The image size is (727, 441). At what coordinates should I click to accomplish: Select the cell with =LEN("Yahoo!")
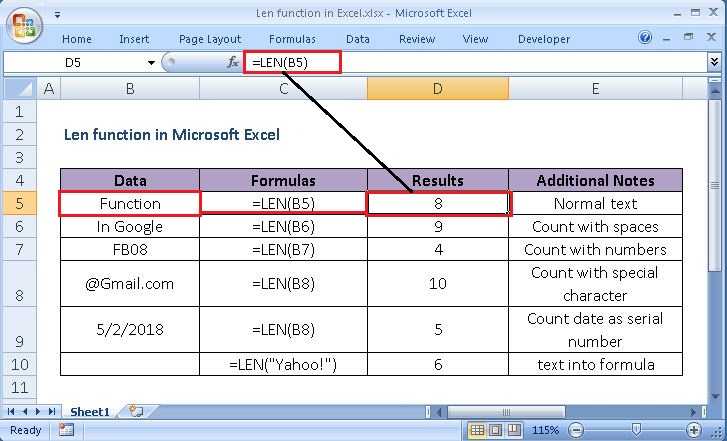[x=283, y=364]
